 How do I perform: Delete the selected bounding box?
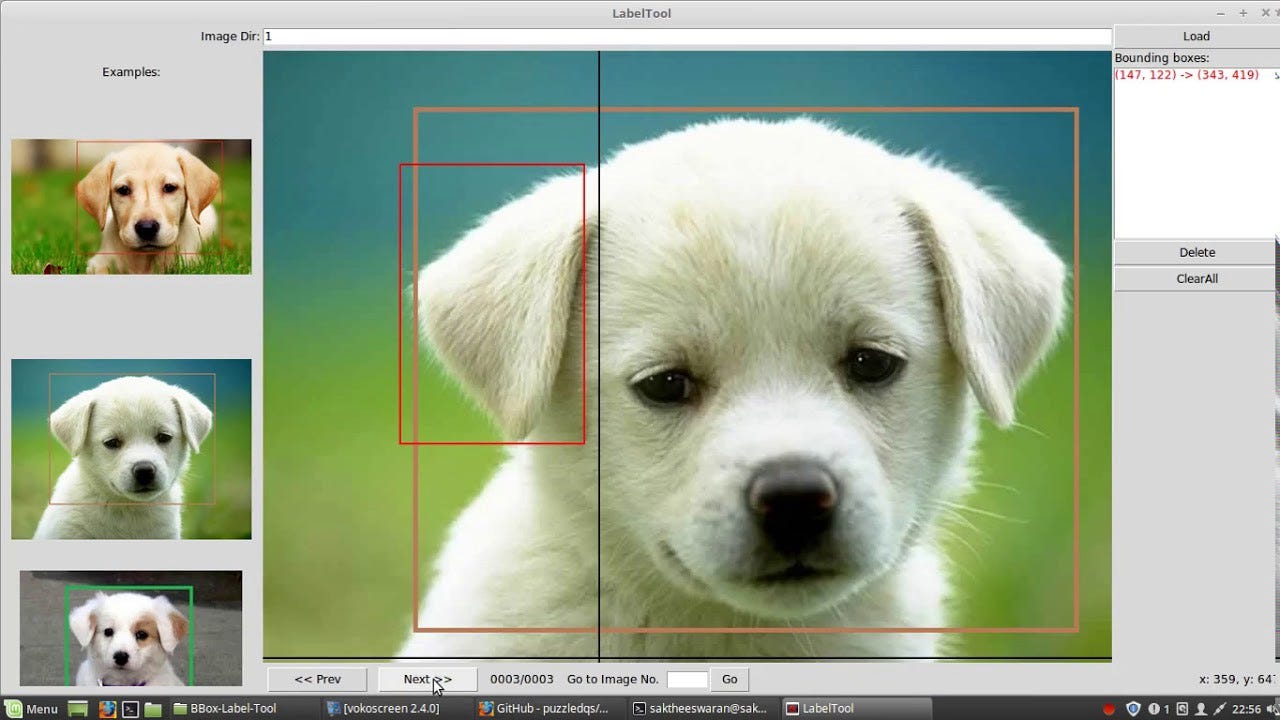pyautogui.click(x=1196, y=252)
